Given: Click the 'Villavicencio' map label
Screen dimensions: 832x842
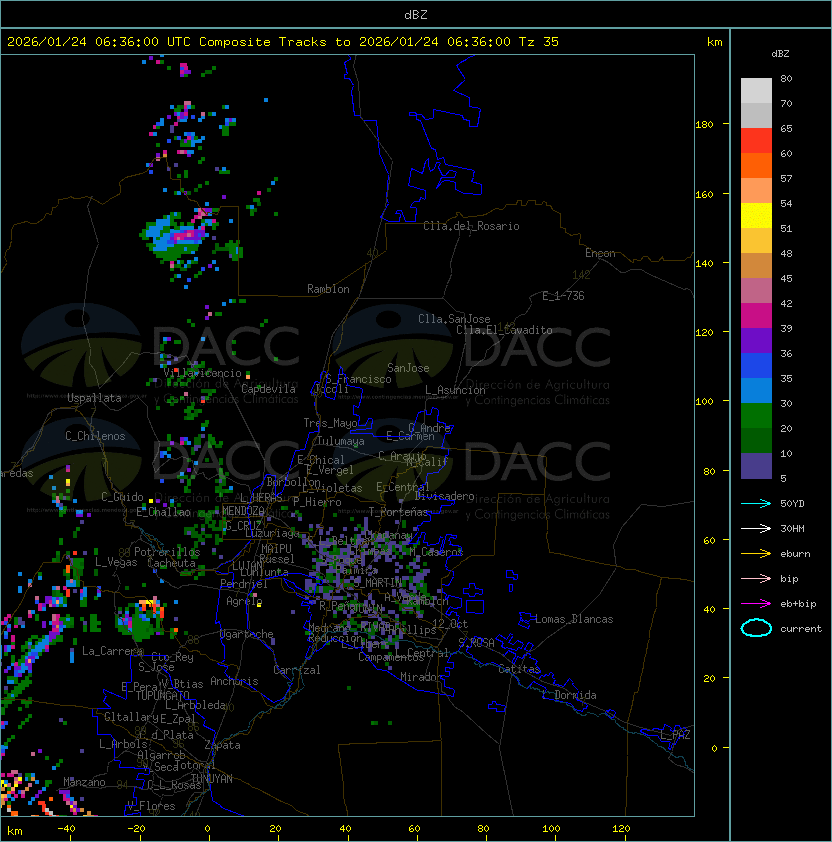Looking at the screenshot, I should coord(202,373).
